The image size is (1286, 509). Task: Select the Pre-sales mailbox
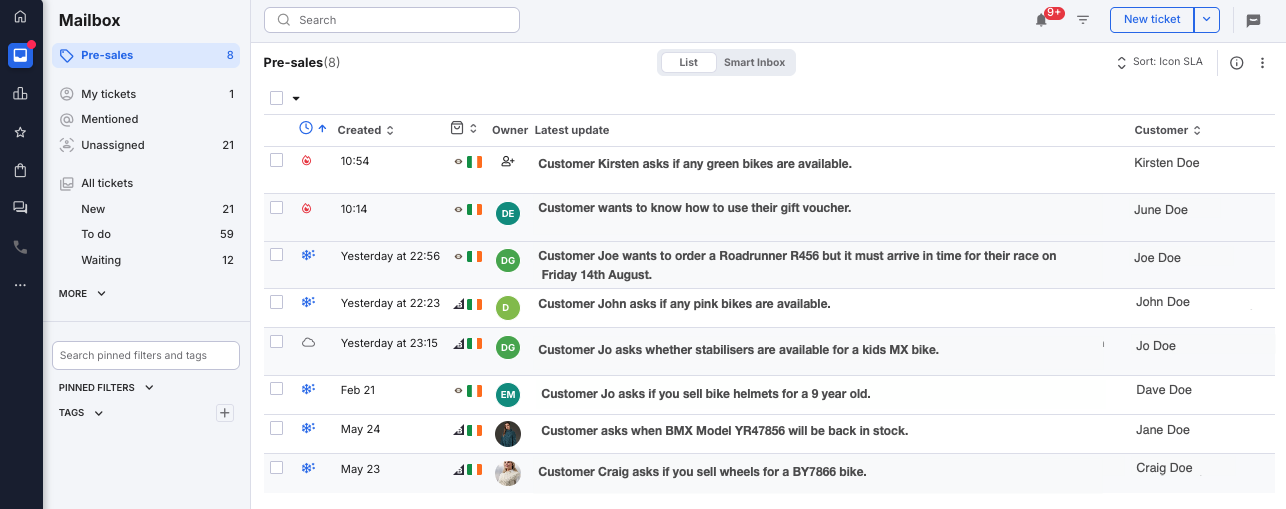[146, 55]
